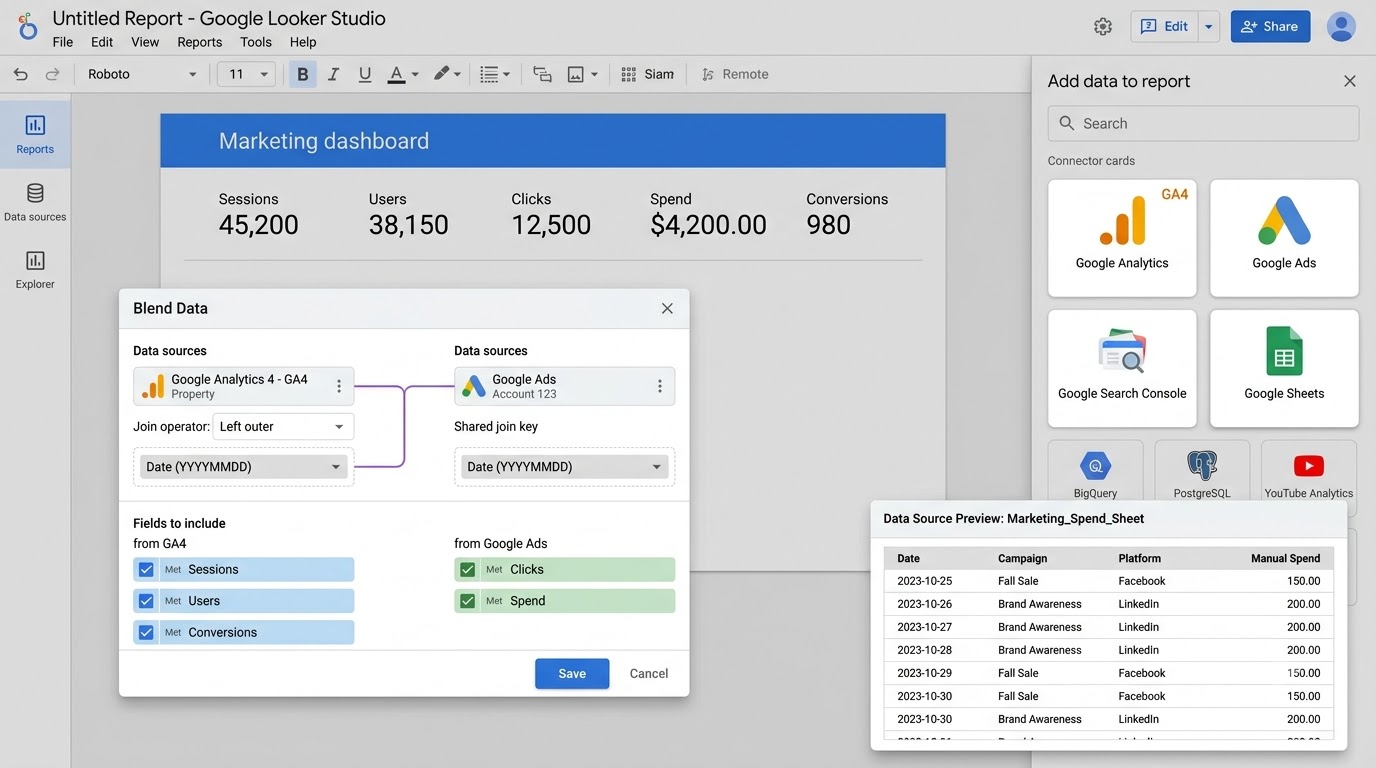Open the settings gear icon

pos(1103,27)
